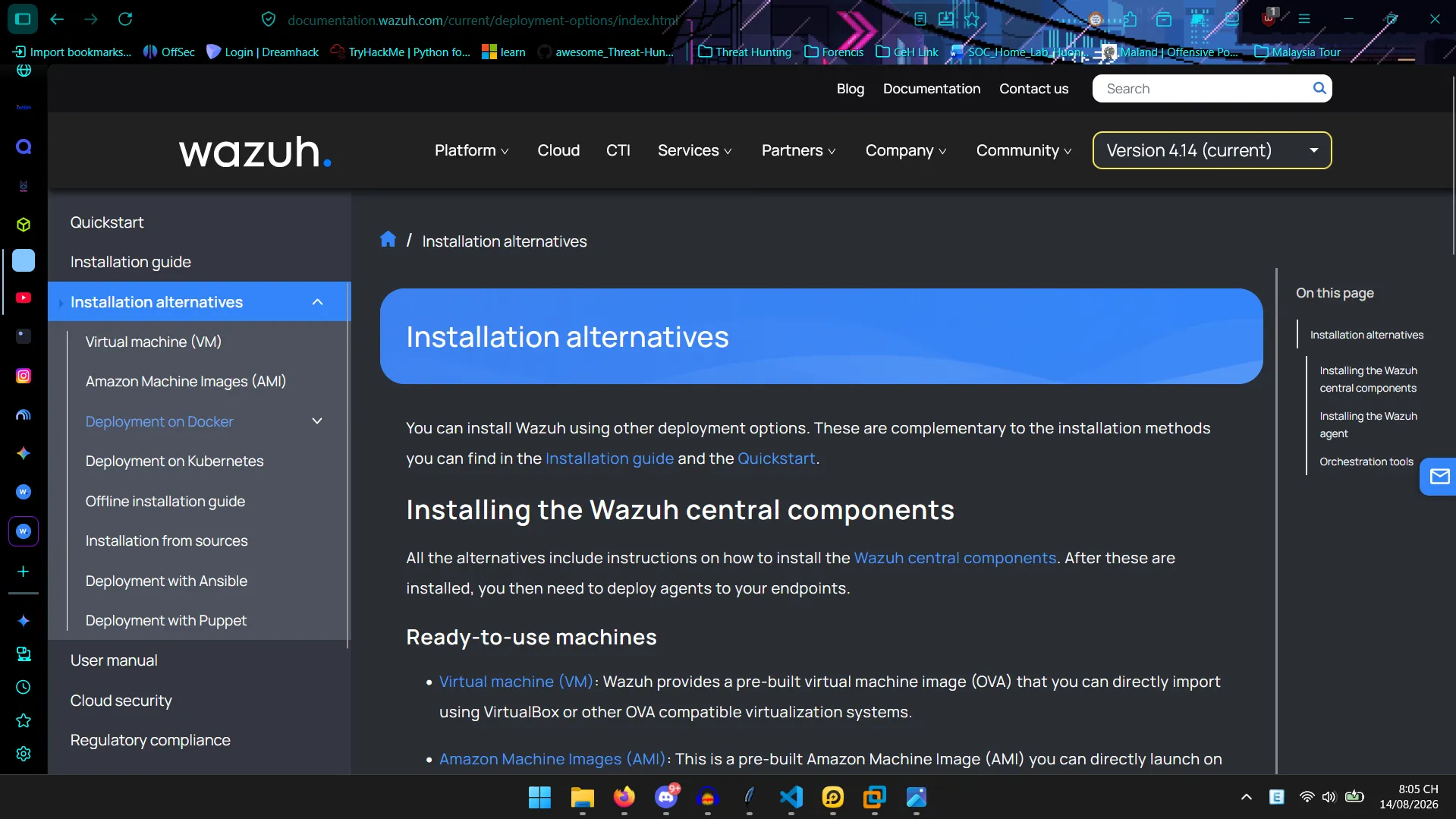Open settings gear icon in sidebar
The image size is (1456, 819).
pos(24,754)
